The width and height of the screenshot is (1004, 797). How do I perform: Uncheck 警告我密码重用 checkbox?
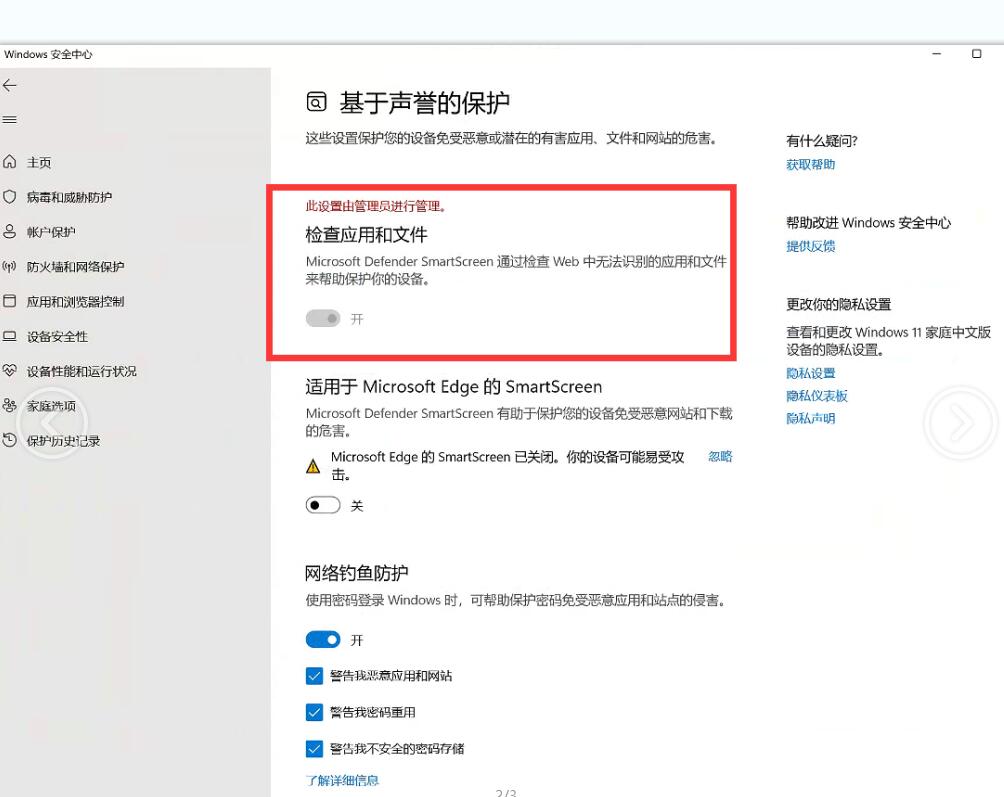pyautogui.click(x=314, y=712)
